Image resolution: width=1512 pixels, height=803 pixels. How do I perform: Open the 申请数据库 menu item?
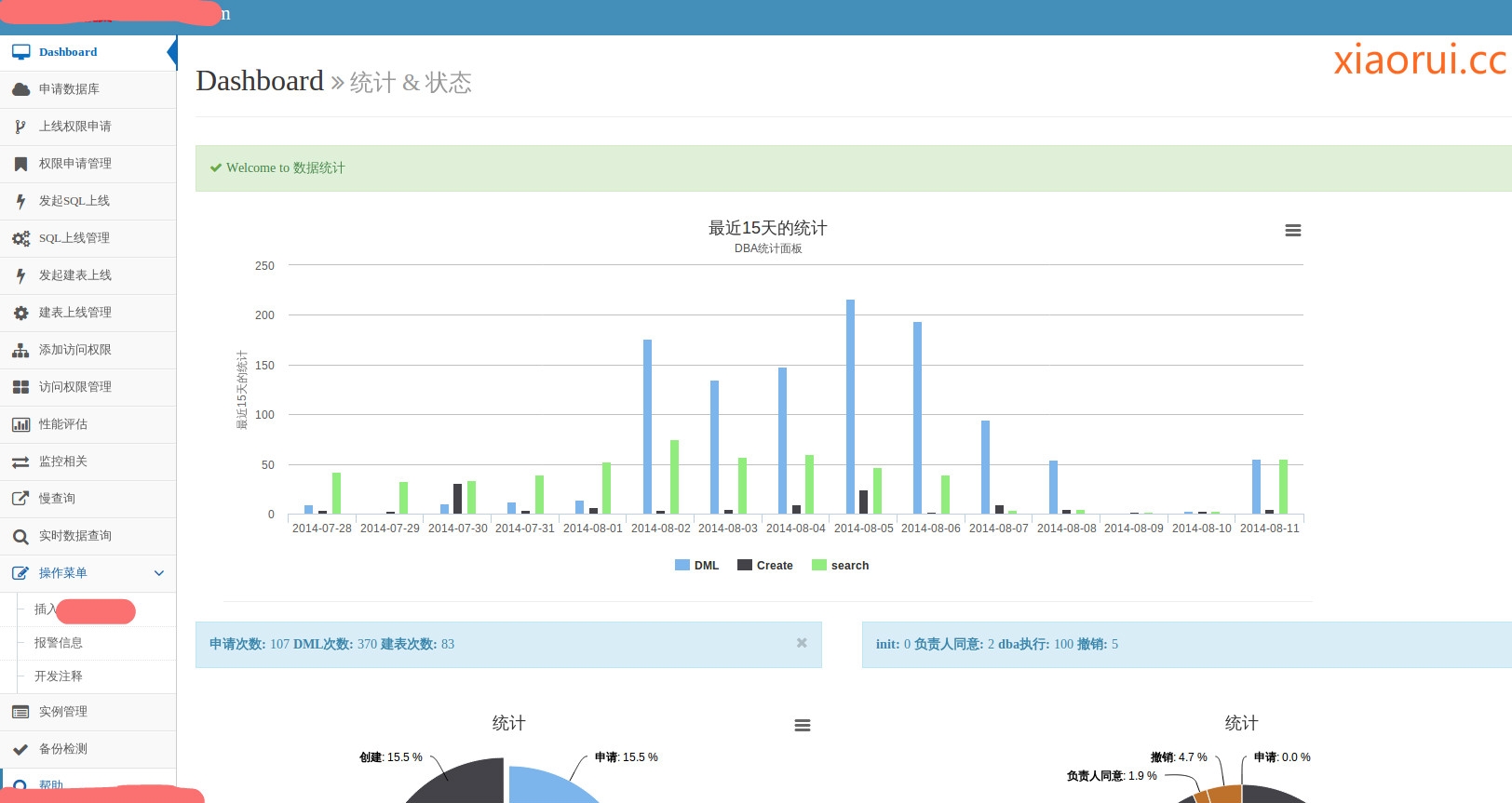88,89
